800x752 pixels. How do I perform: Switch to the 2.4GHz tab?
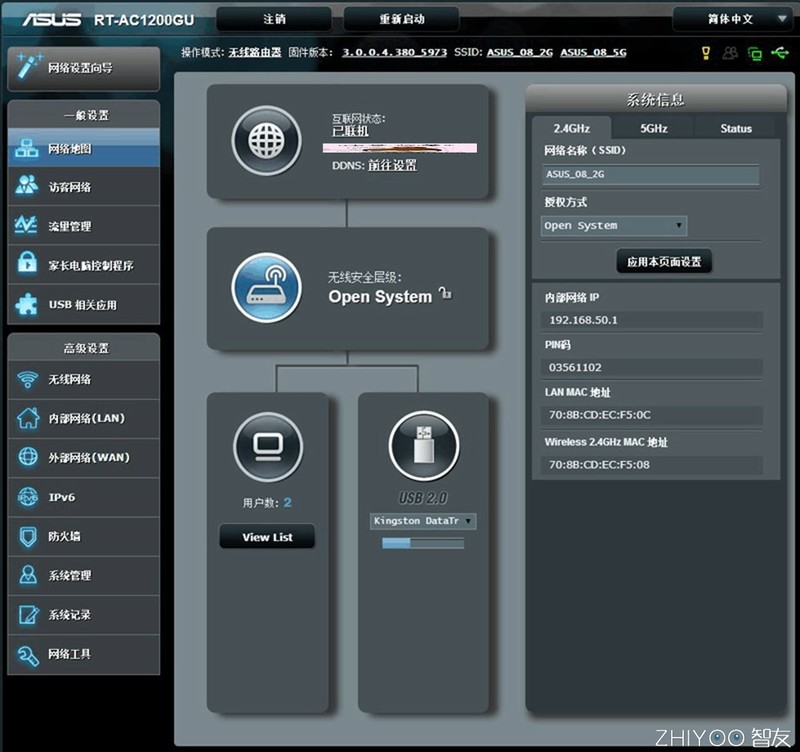tap(571, 128)
